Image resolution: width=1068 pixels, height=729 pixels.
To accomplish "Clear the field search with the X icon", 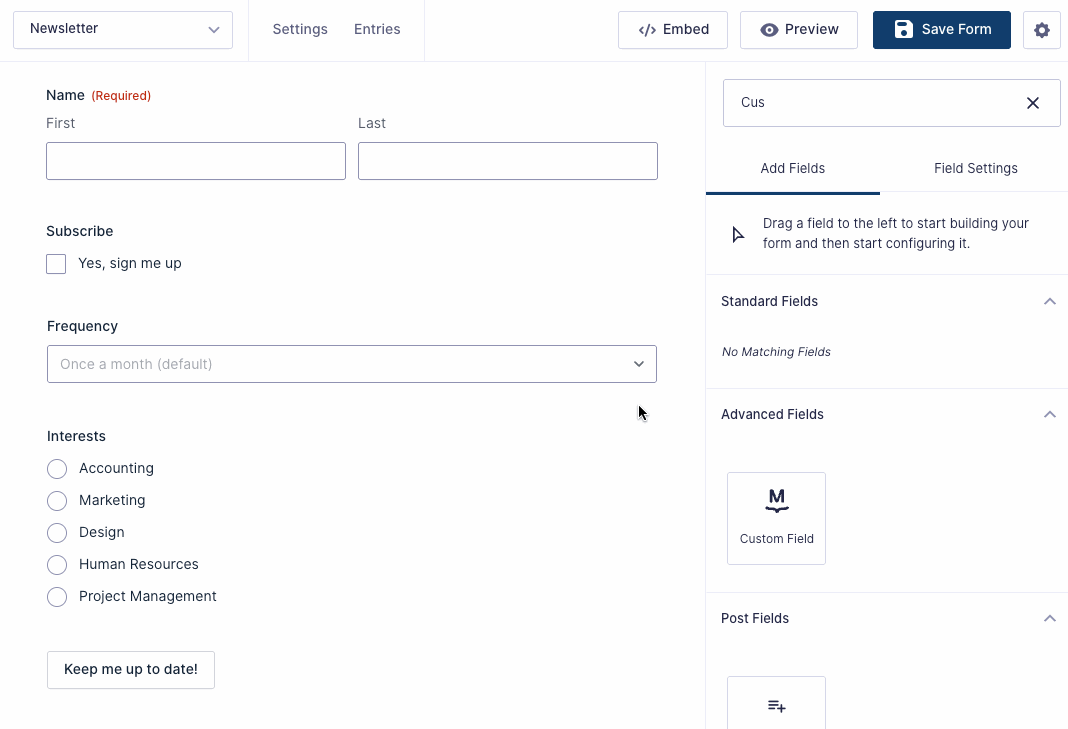I will coord(1032,102).
